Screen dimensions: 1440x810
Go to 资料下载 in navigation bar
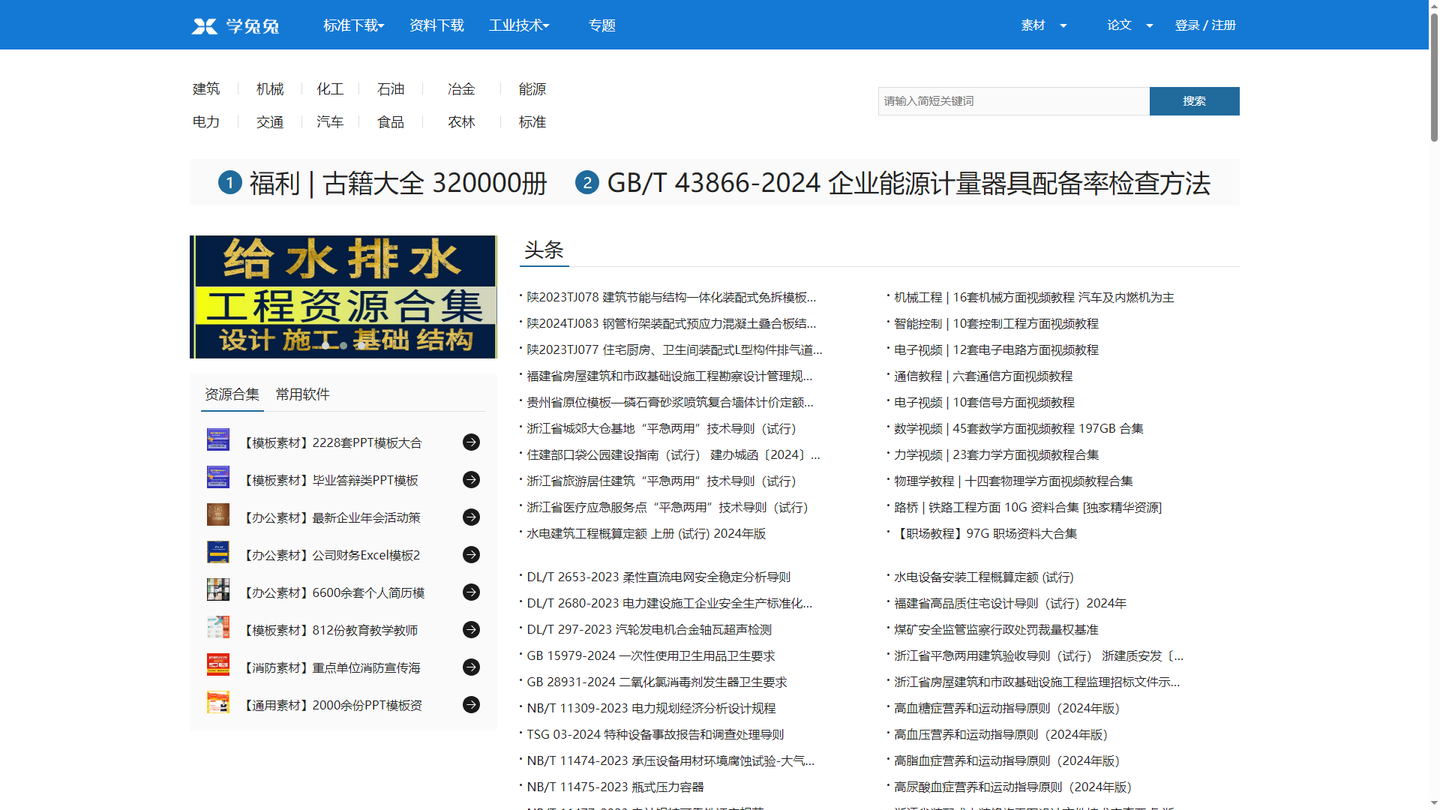437,25
